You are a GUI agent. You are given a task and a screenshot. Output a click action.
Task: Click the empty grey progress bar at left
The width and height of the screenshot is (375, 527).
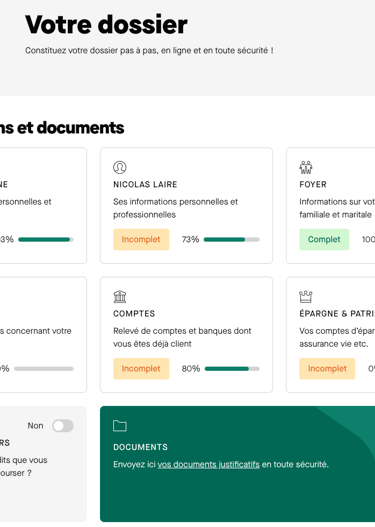click(x=44, y=369)
